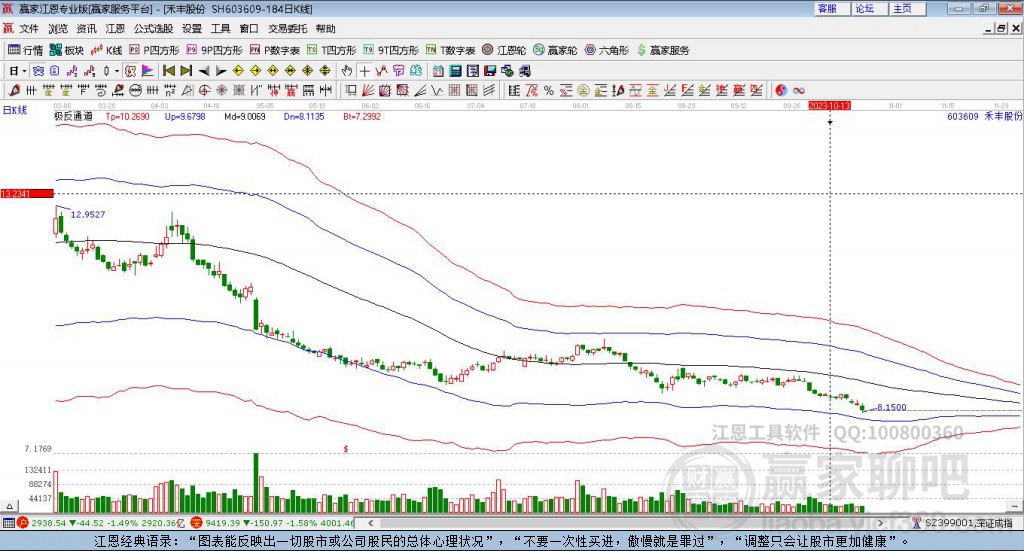Open the 资讯 menu
Image resolution: width=1024 pixels, height=551 pixels.
86,29
